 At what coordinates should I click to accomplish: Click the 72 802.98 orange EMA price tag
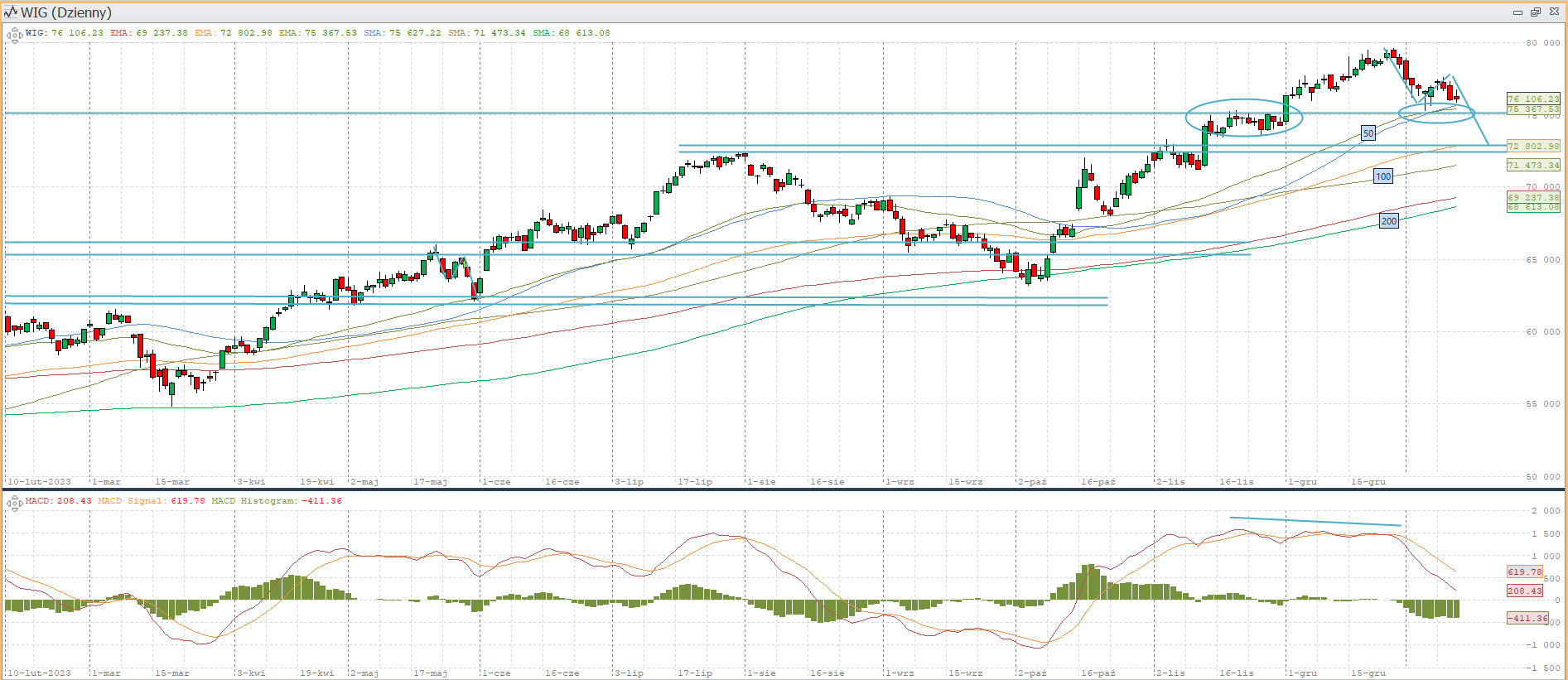1532,146
